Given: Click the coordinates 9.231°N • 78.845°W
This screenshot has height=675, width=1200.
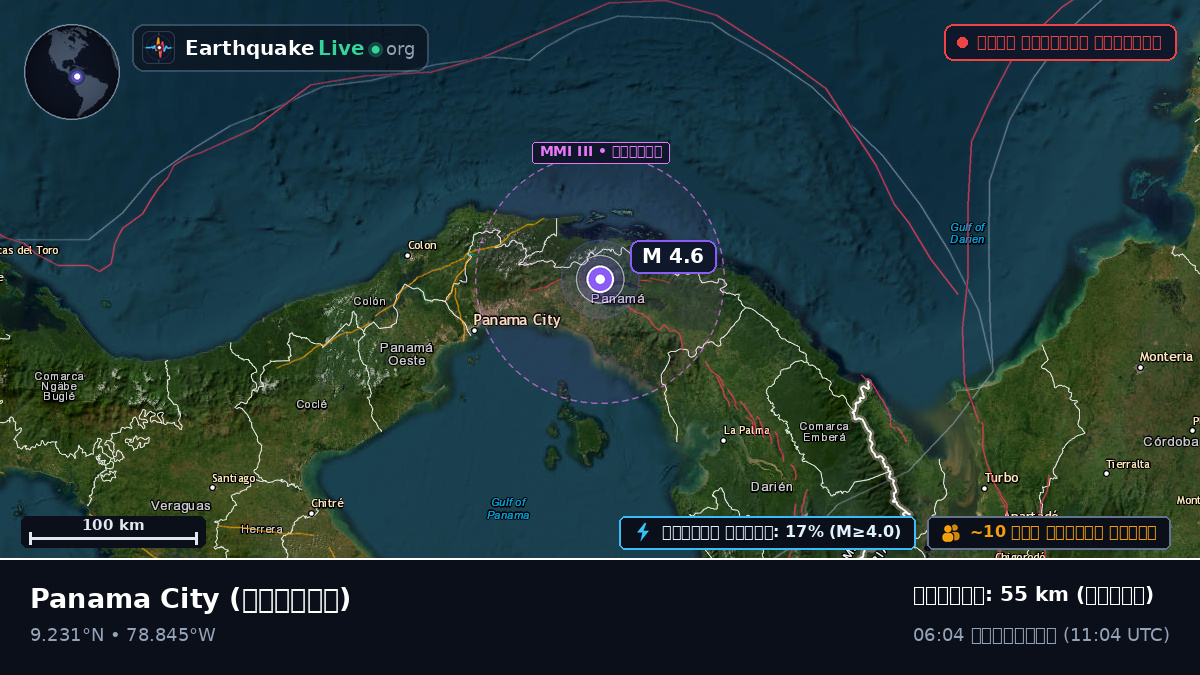Looking at the screenshot, I should point(123,635).
